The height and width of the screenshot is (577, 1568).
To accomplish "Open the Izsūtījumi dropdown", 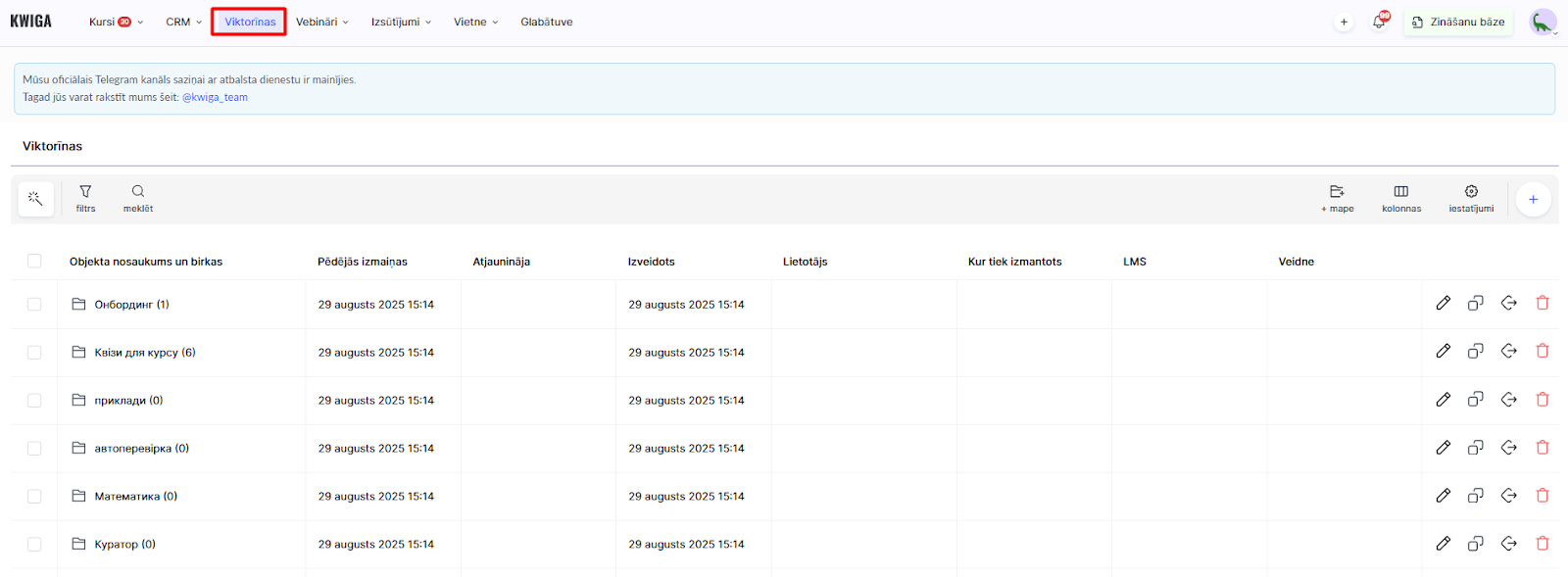I will (x=401, y=22).
